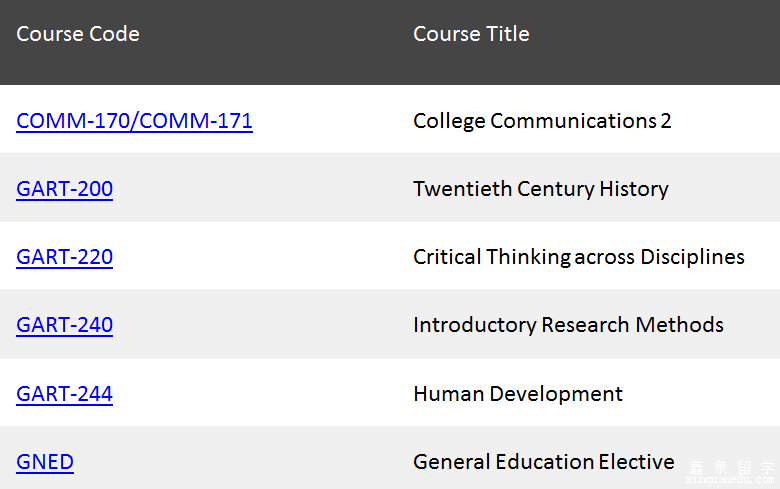
Task: Click the GART-240 hyperlink
Action: (x=64, y=325)
